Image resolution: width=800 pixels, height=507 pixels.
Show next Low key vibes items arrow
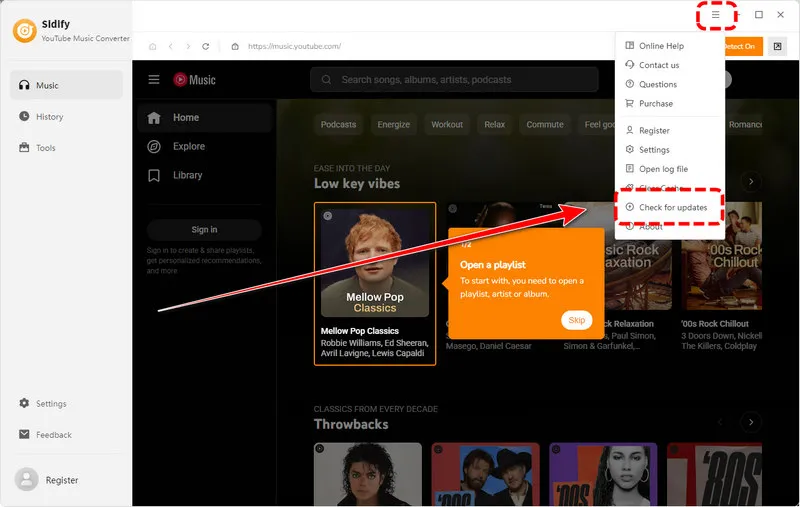(x=751, y=182)
